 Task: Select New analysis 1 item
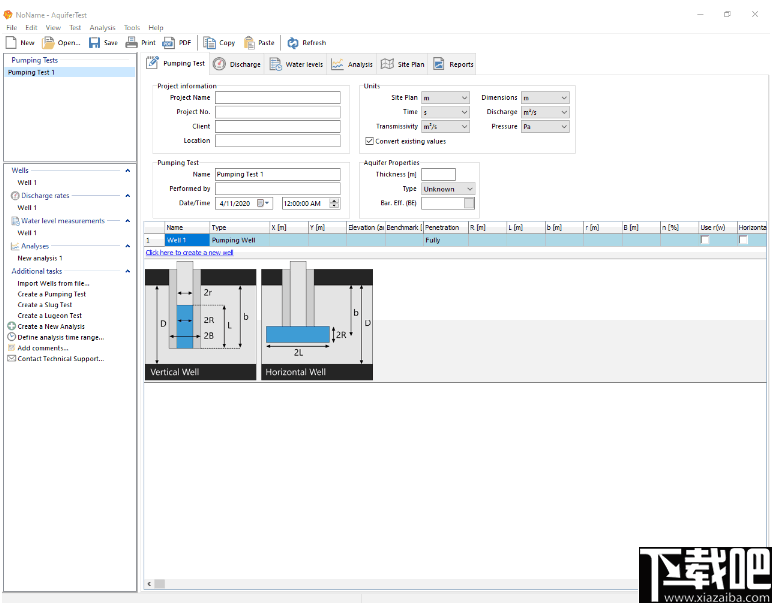click(x=40, y=258)
